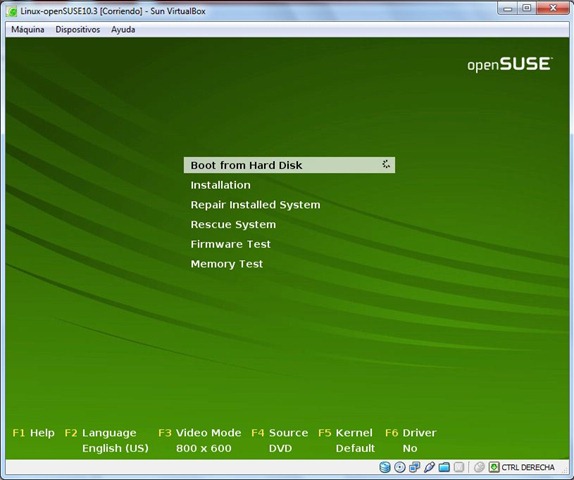
Task: Open the F3 Video Mode selector
Action: pyautogui.click(x=200, y=433)
